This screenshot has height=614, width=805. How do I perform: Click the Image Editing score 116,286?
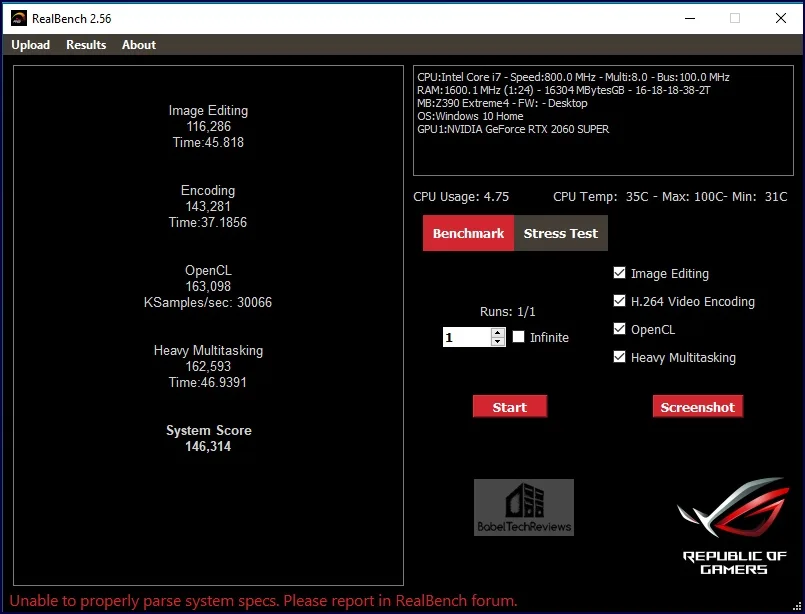click(208, 126)
